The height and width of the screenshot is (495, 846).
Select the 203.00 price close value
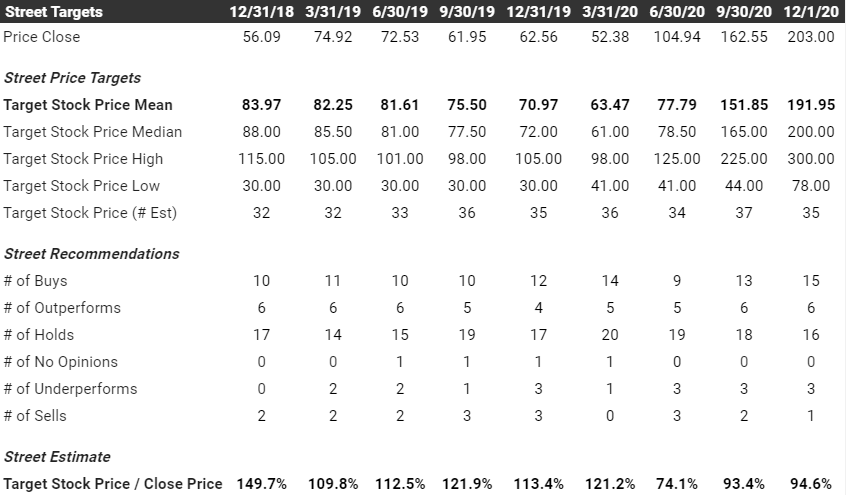tap(811, 37)
